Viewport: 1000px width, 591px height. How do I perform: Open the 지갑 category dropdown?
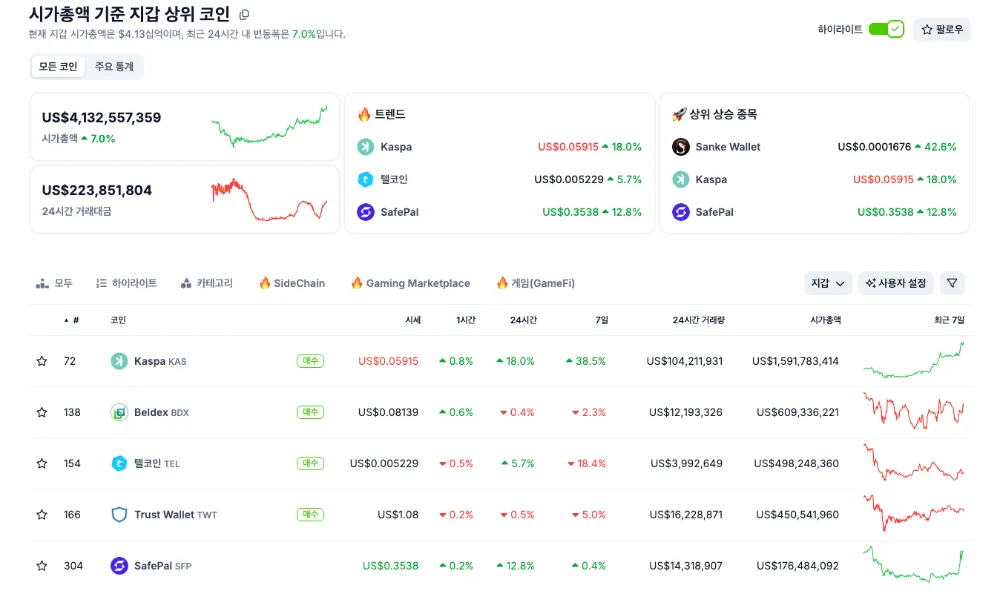[827, 283]
